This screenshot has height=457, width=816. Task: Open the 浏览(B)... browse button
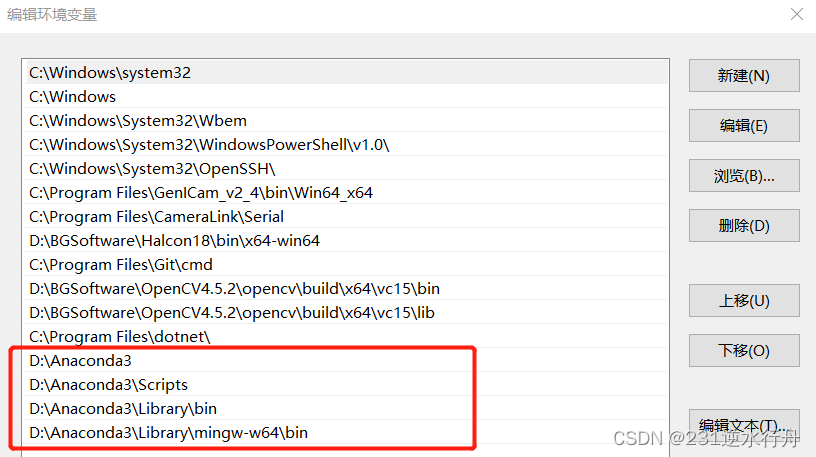[x=744, y=175]
